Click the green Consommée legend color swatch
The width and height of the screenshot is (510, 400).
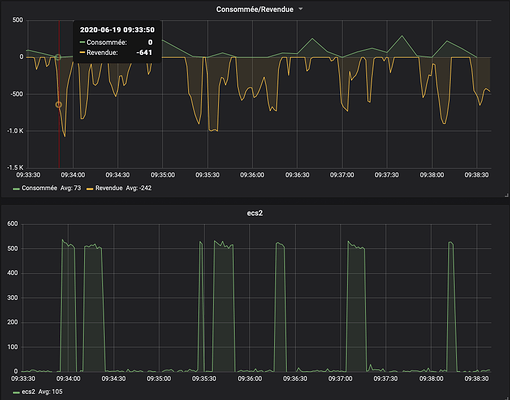point(16,189)
